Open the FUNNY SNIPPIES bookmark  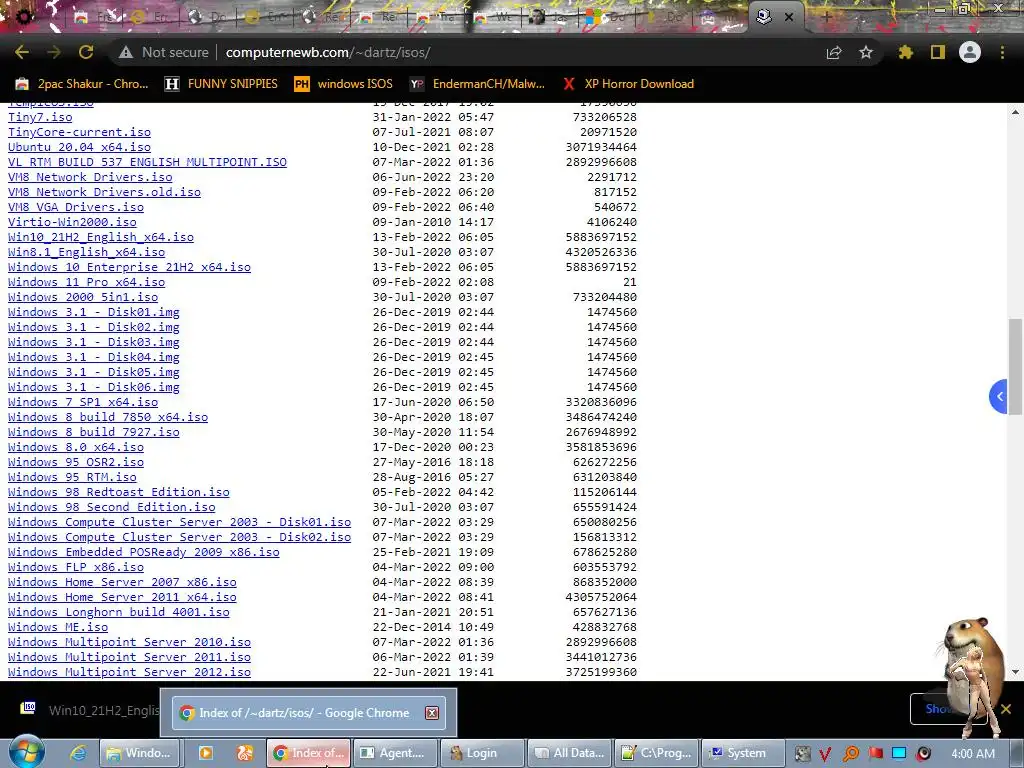click(x=221, y=84)
